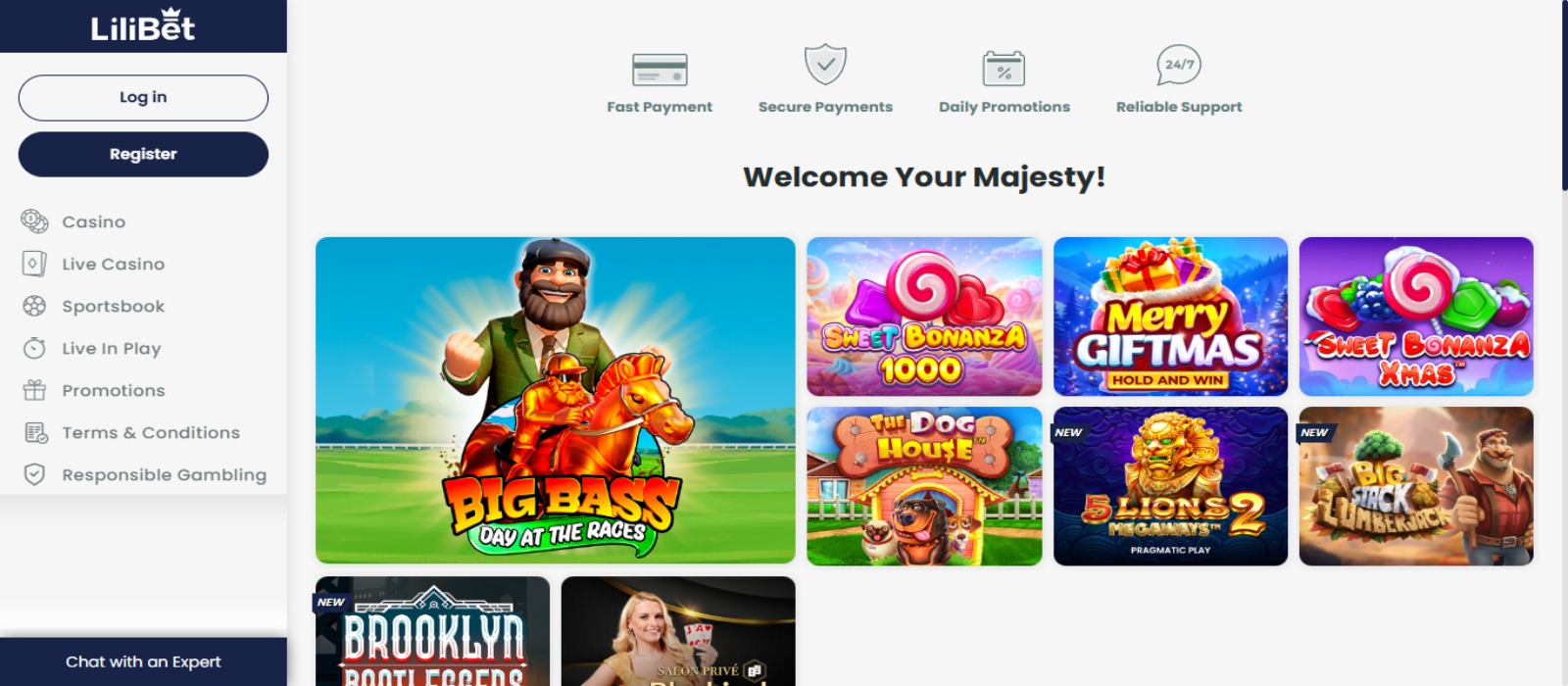Click the Sportsbook soccer ball icon

coord(34,306)
